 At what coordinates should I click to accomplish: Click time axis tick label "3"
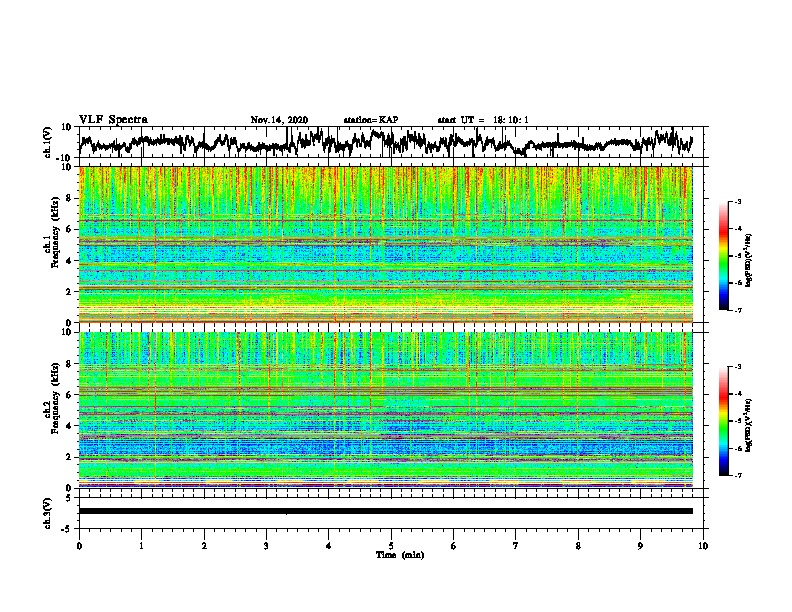266,546
